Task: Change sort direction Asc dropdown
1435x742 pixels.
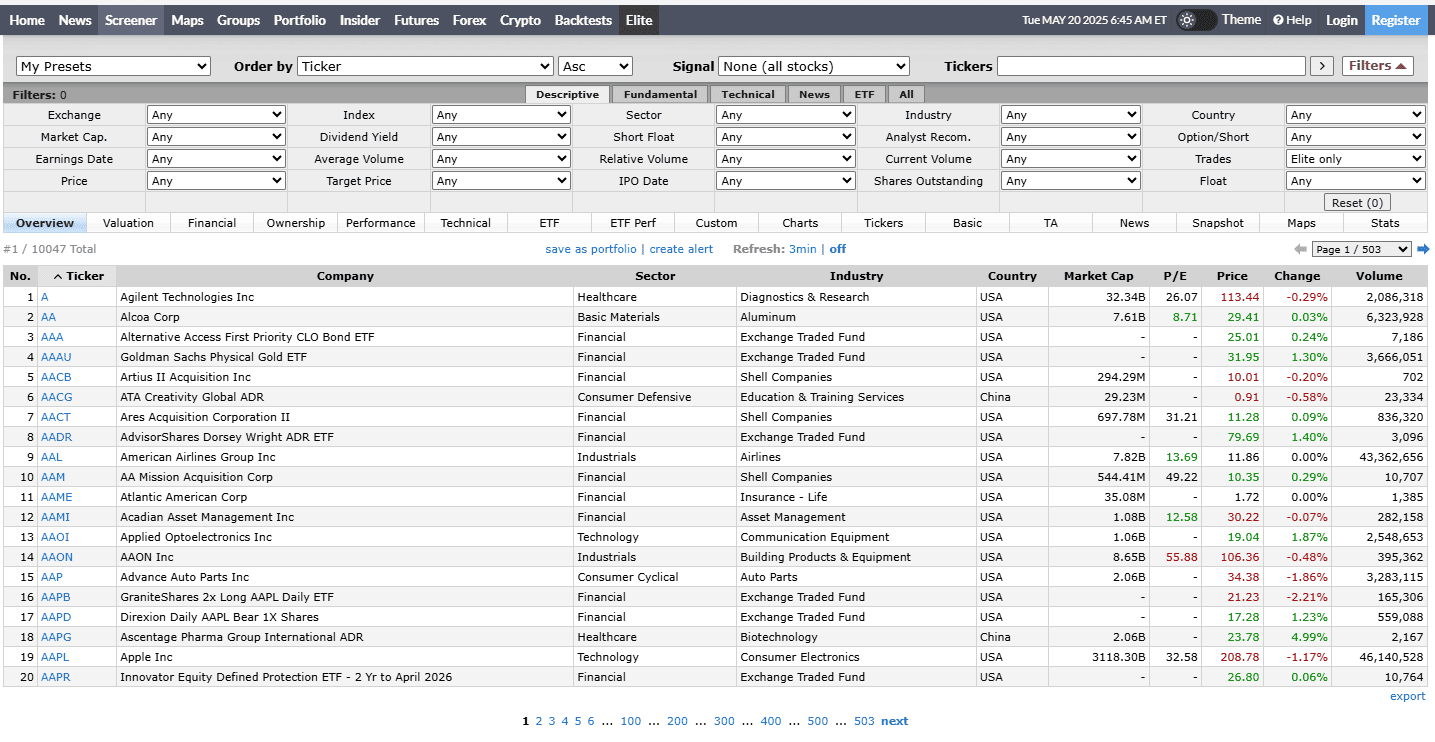Action: 595,66
